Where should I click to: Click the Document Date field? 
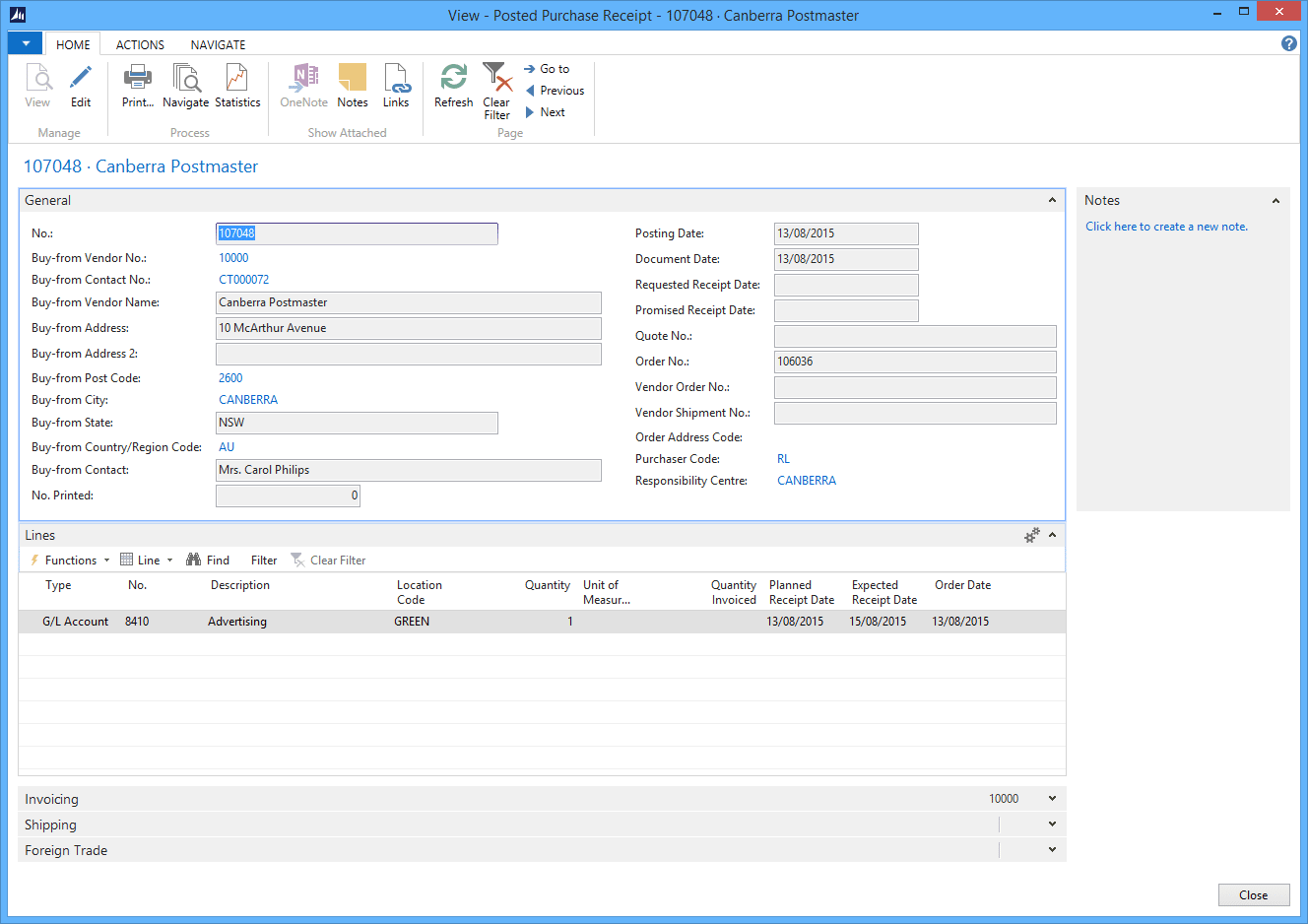tap(846, 259)
